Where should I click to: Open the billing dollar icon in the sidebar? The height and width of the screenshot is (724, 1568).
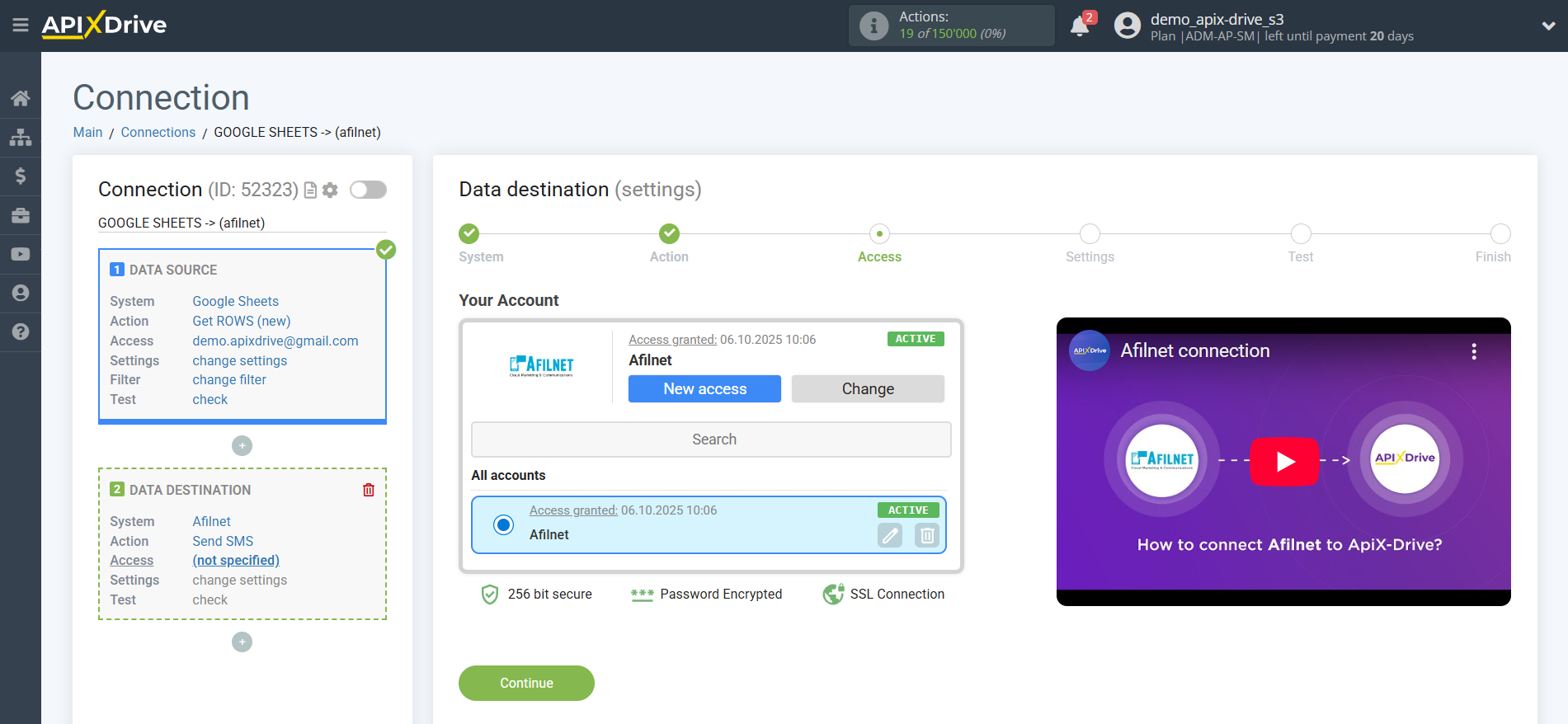(x=21, y=176)
